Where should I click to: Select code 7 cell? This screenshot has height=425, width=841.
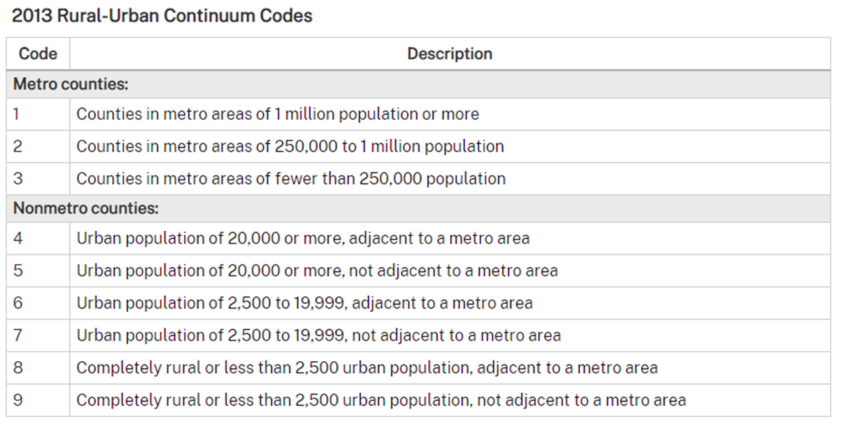(x=38, y=335)
